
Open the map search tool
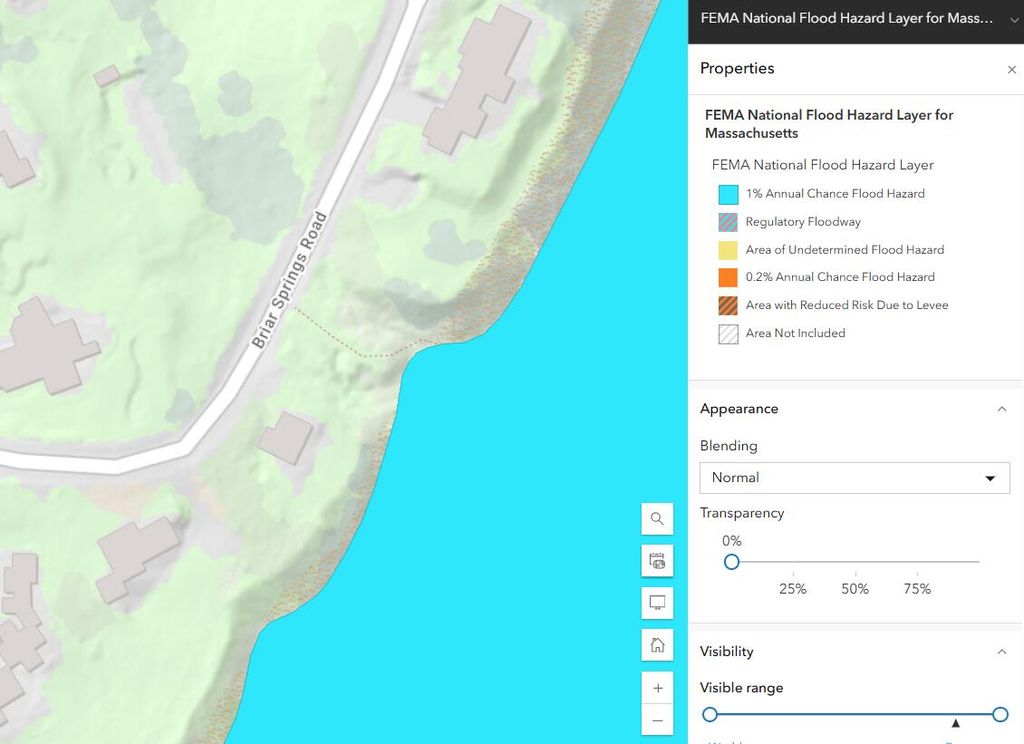[657, 519]
